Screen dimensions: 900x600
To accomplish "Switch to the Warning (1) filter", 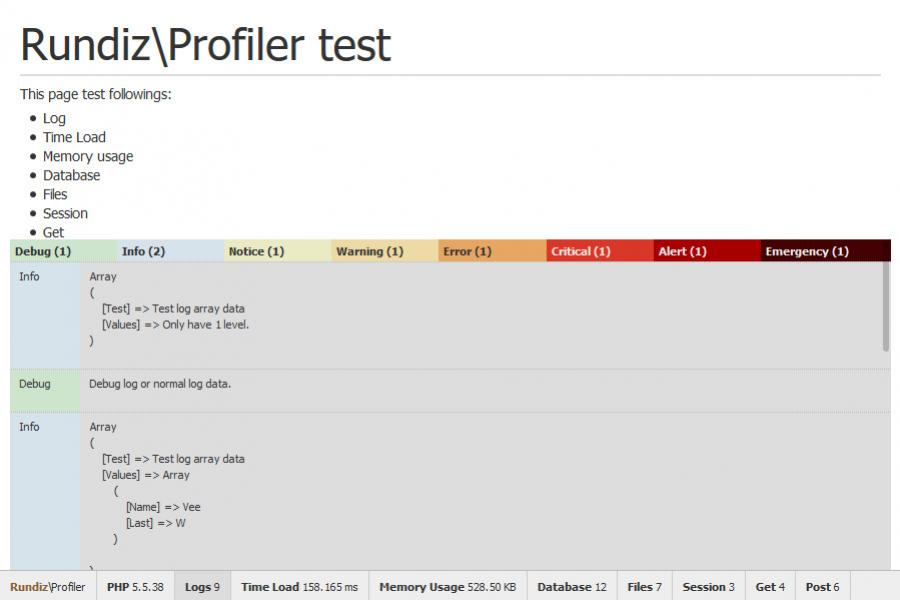I will pyautogui.click(x=369, y=251).
